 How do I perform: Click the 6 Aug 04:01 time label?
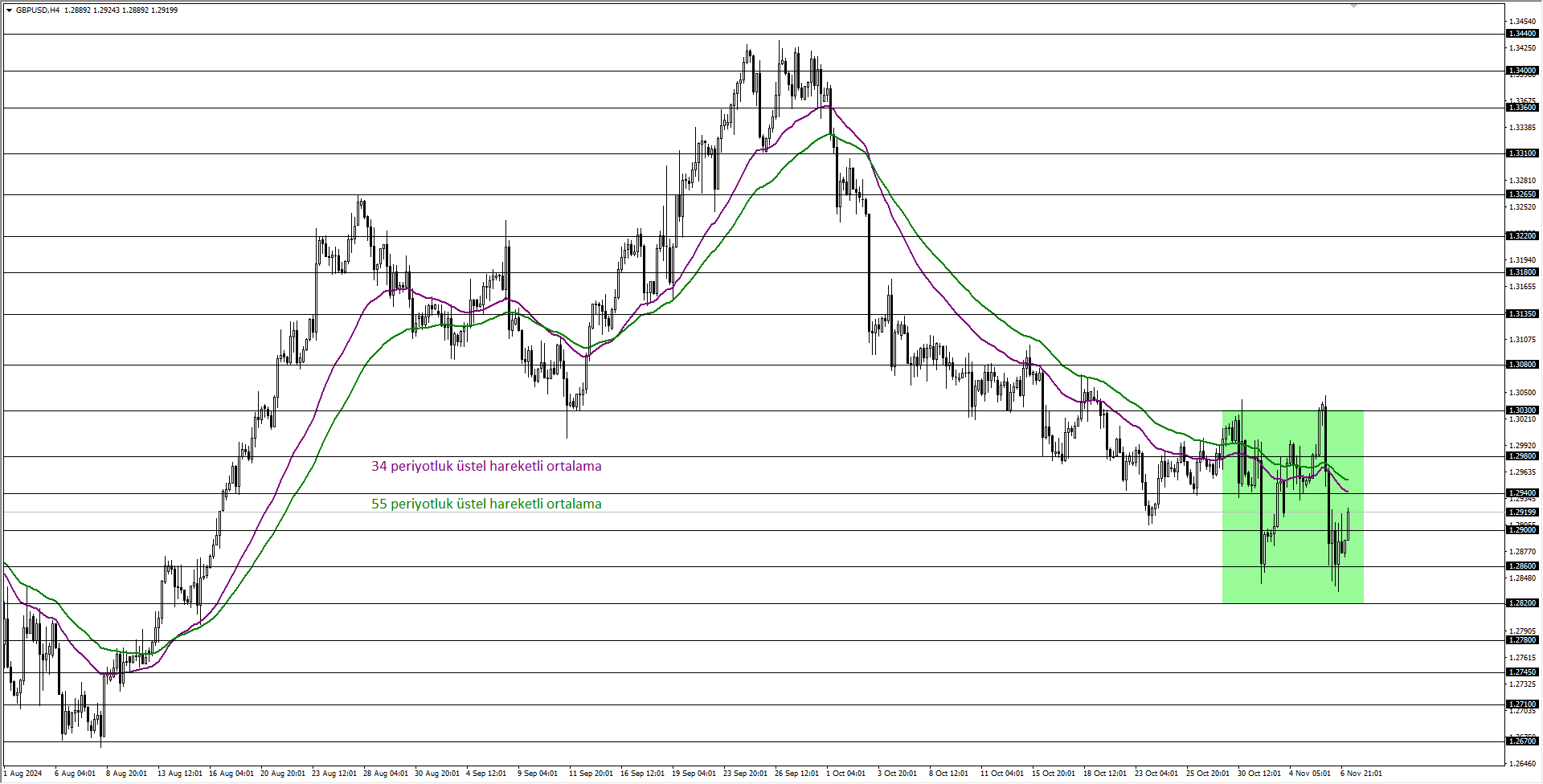coord(75,774)
